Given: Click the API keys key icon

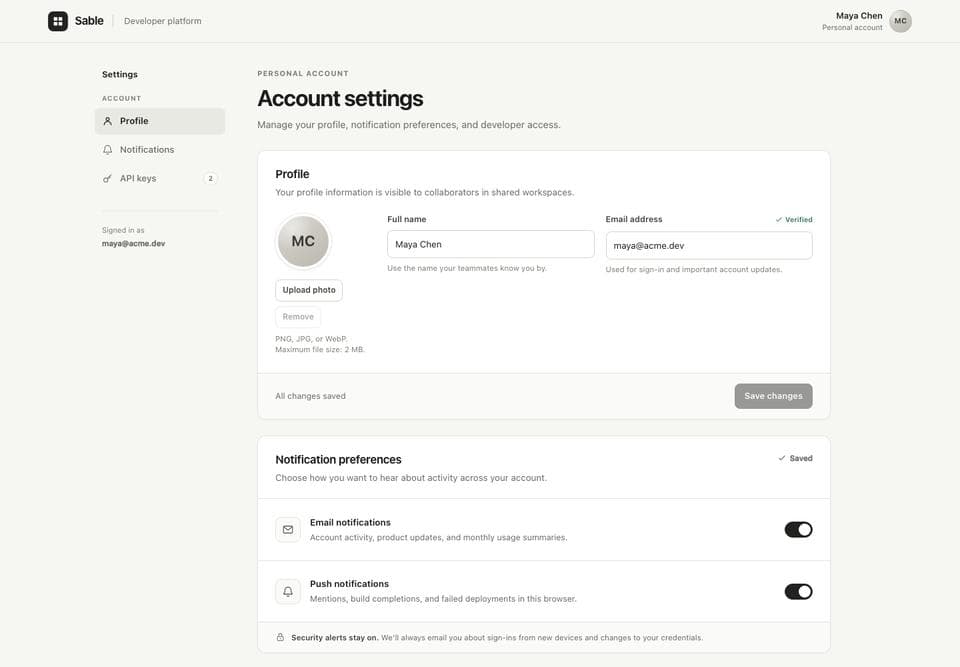Looking at the screenshot, I should 108,178.
